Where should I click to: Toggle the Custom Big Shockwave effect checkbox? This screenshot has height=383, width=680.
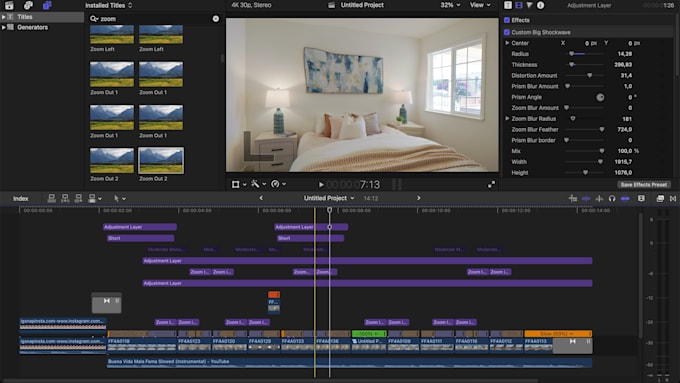507,32
